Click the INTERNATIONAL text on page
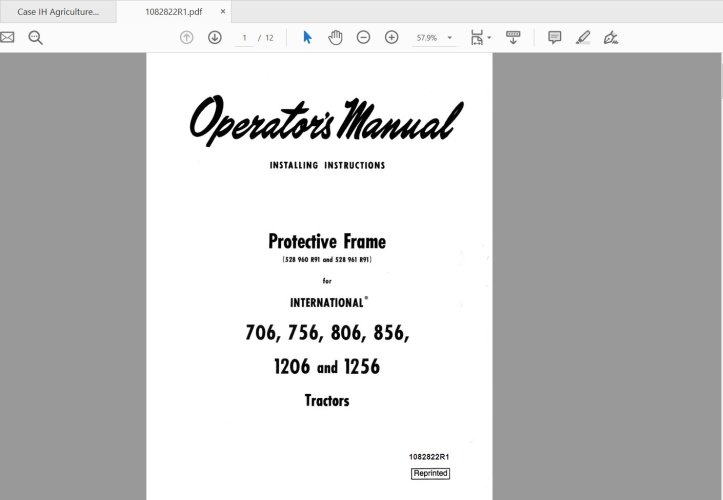The image size is (723, 500). (328, 303)
